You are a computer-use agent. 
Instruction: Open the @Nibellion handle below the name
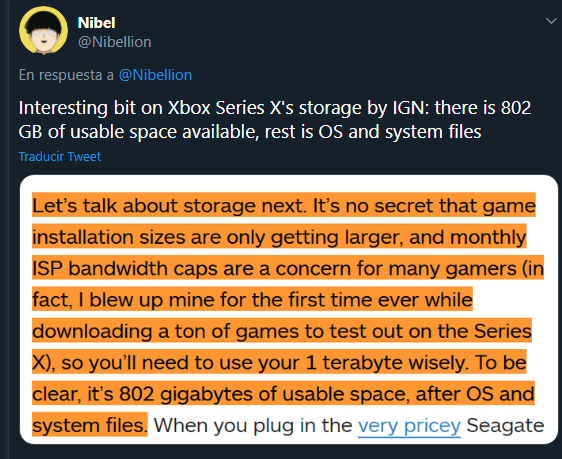(114, 42)
